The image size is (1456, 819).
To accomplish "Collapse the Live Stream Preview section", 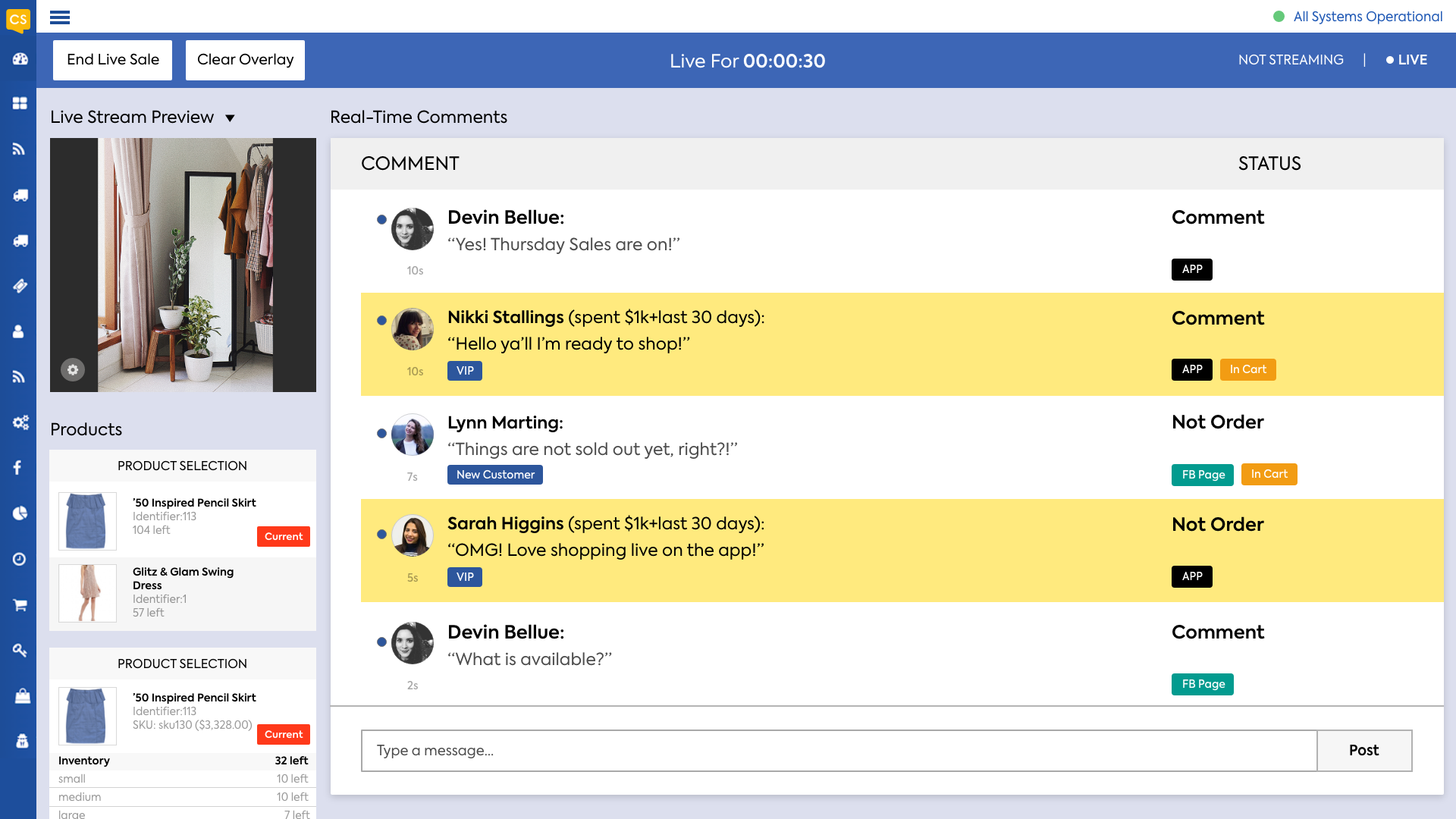I will (231, 118).
